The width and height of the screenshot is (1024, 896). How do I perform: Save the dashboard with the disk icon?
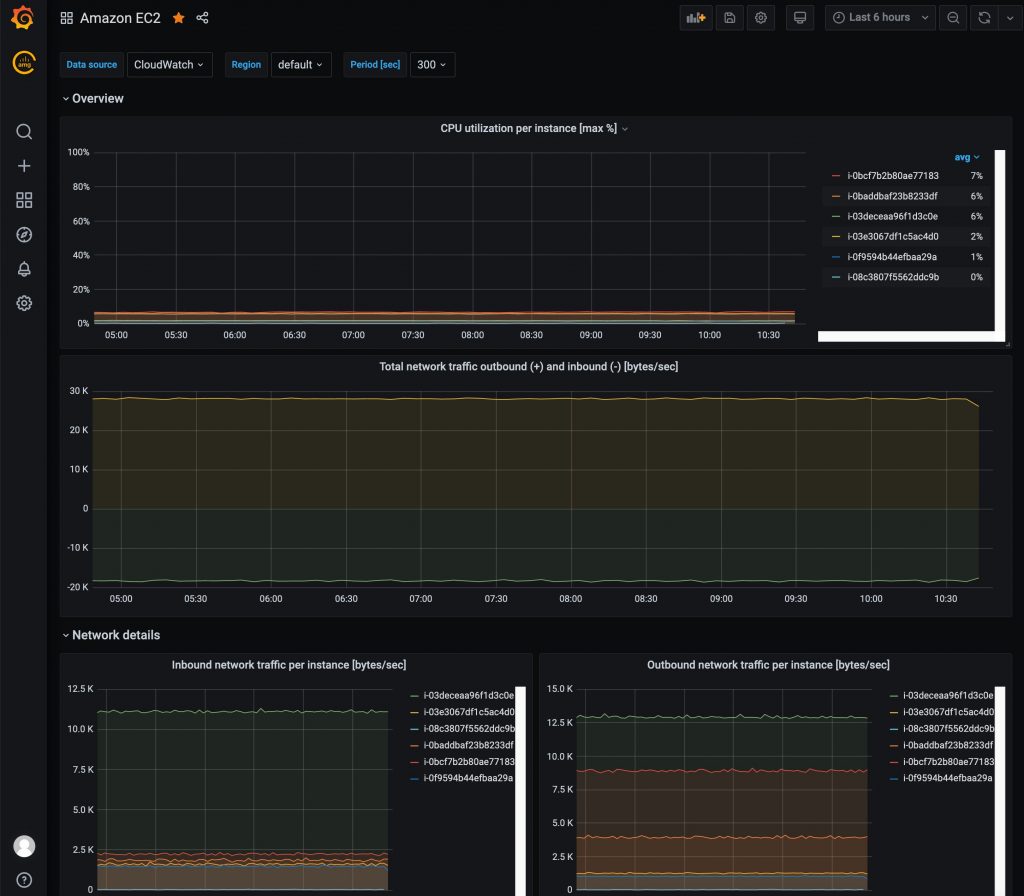729,18
